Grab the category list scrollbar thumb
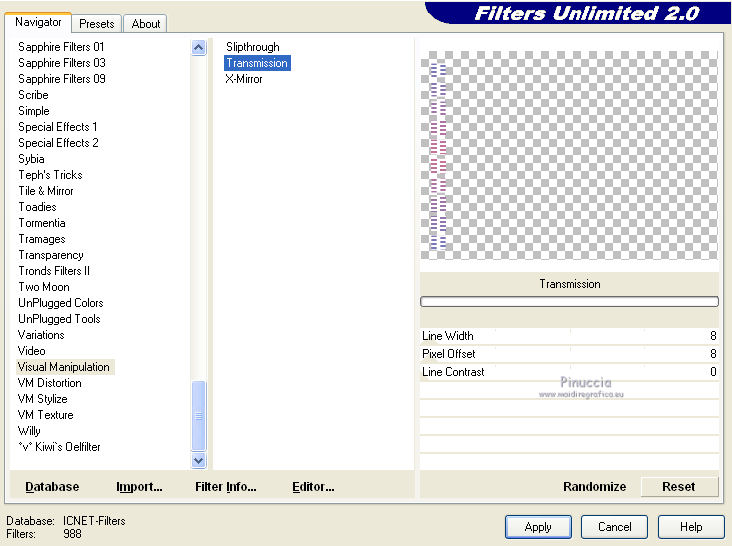Image resolution: width=732 pixels, height=546 pixels. (198, 416)
